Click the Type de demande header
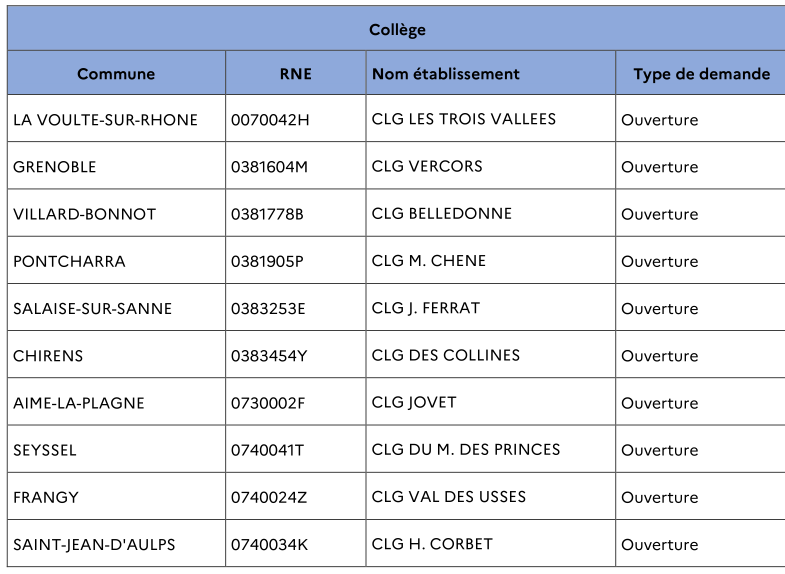 tap(701, 73)
